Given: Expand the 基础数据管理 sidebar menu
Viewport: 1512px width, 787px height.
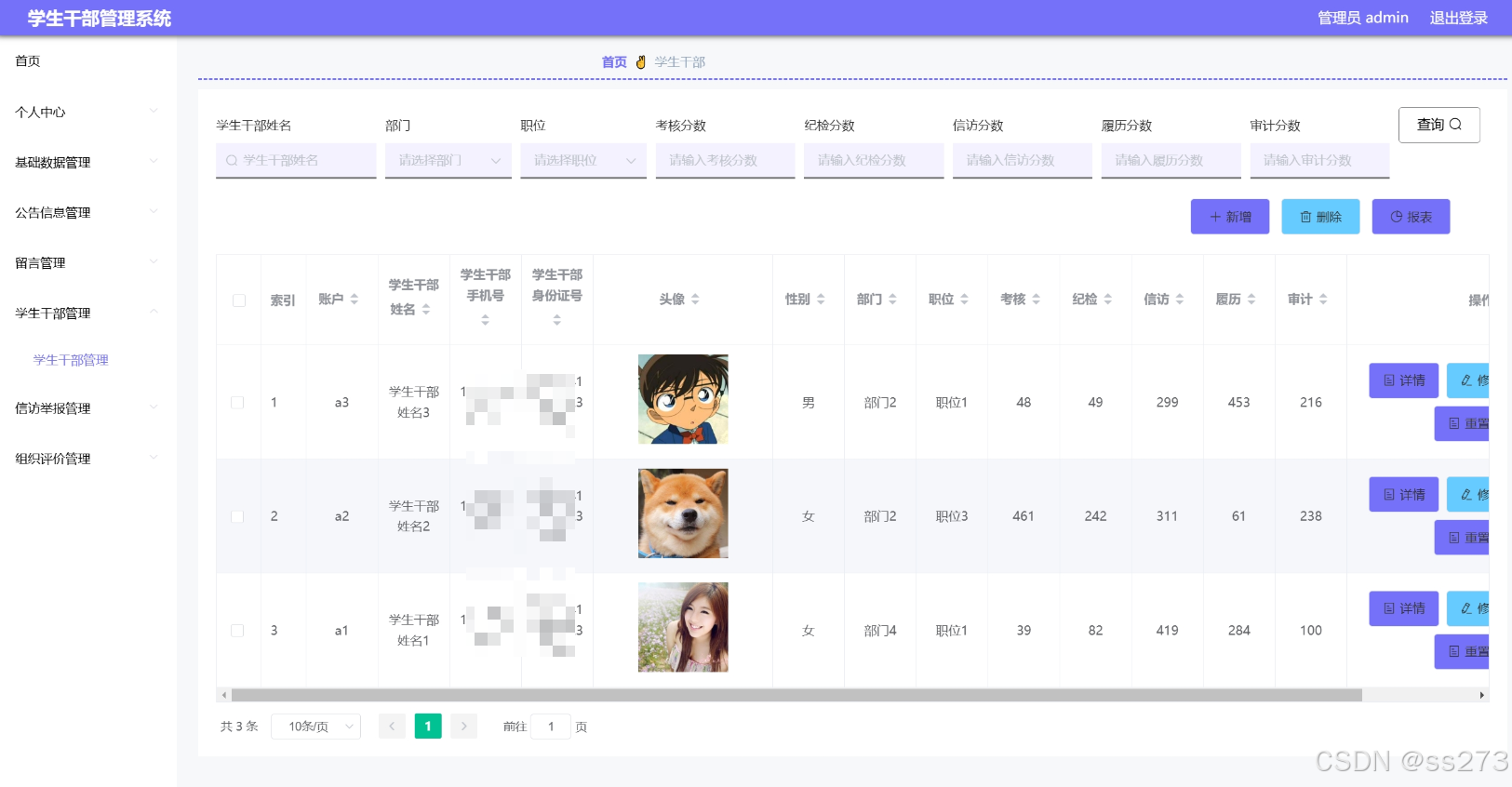Looking at the screenshot, I should tap(88, 162).
